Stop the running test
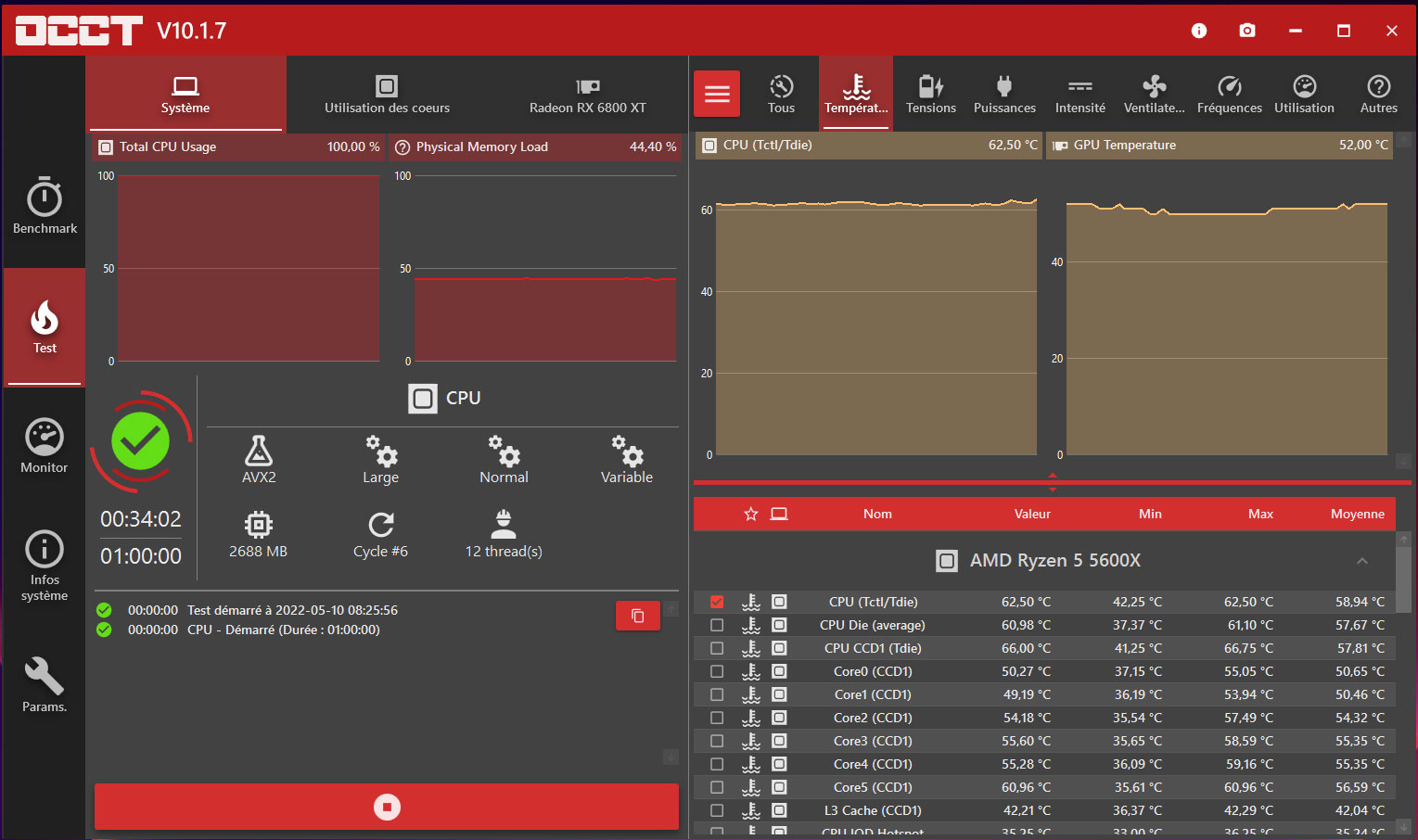The height and width of the screenshot is (840, 1418). 387,807
